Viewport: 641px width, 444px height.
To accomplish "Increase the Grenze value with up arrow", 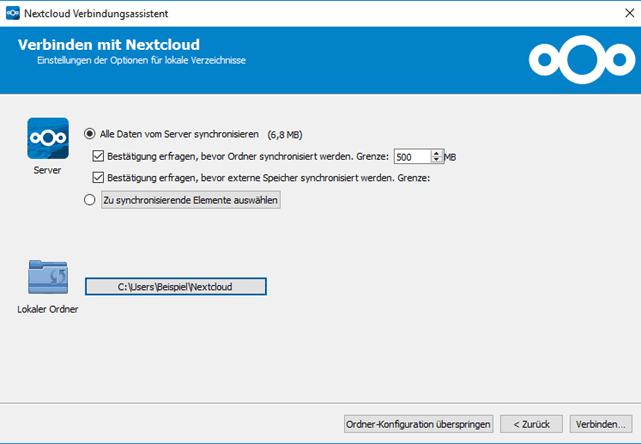I will pyautogui.click(x=437, y=153).
